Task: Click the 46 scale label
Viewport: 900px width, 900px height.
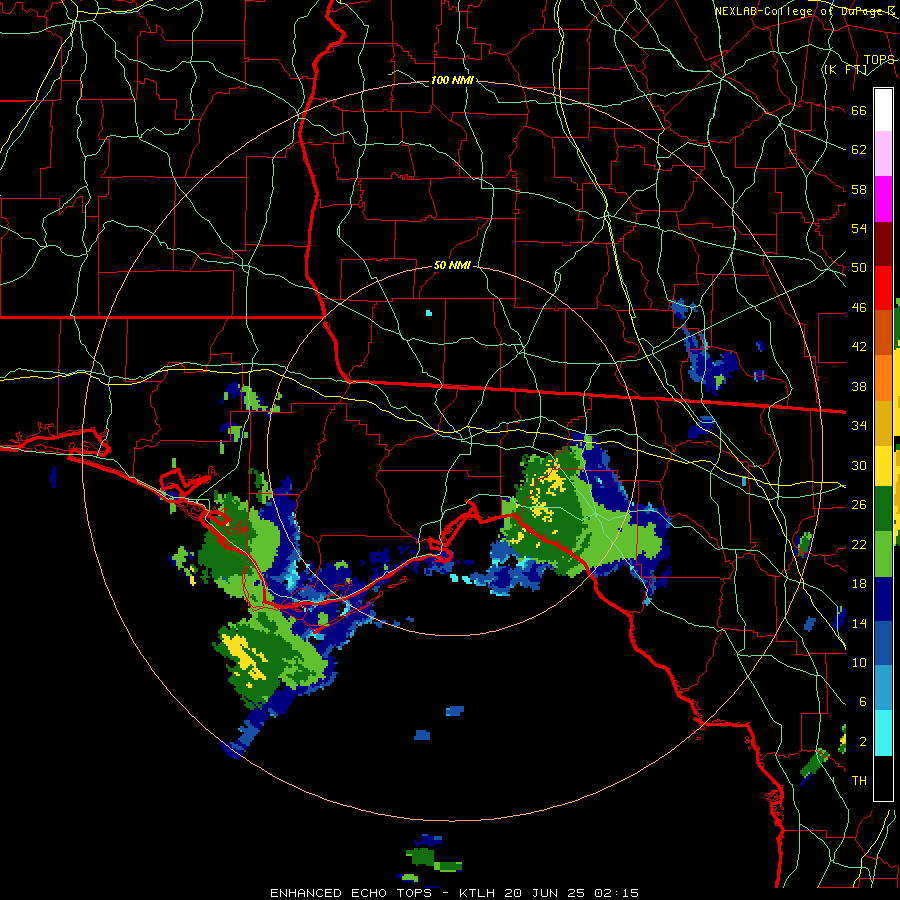Action: (x=859, y=308)
